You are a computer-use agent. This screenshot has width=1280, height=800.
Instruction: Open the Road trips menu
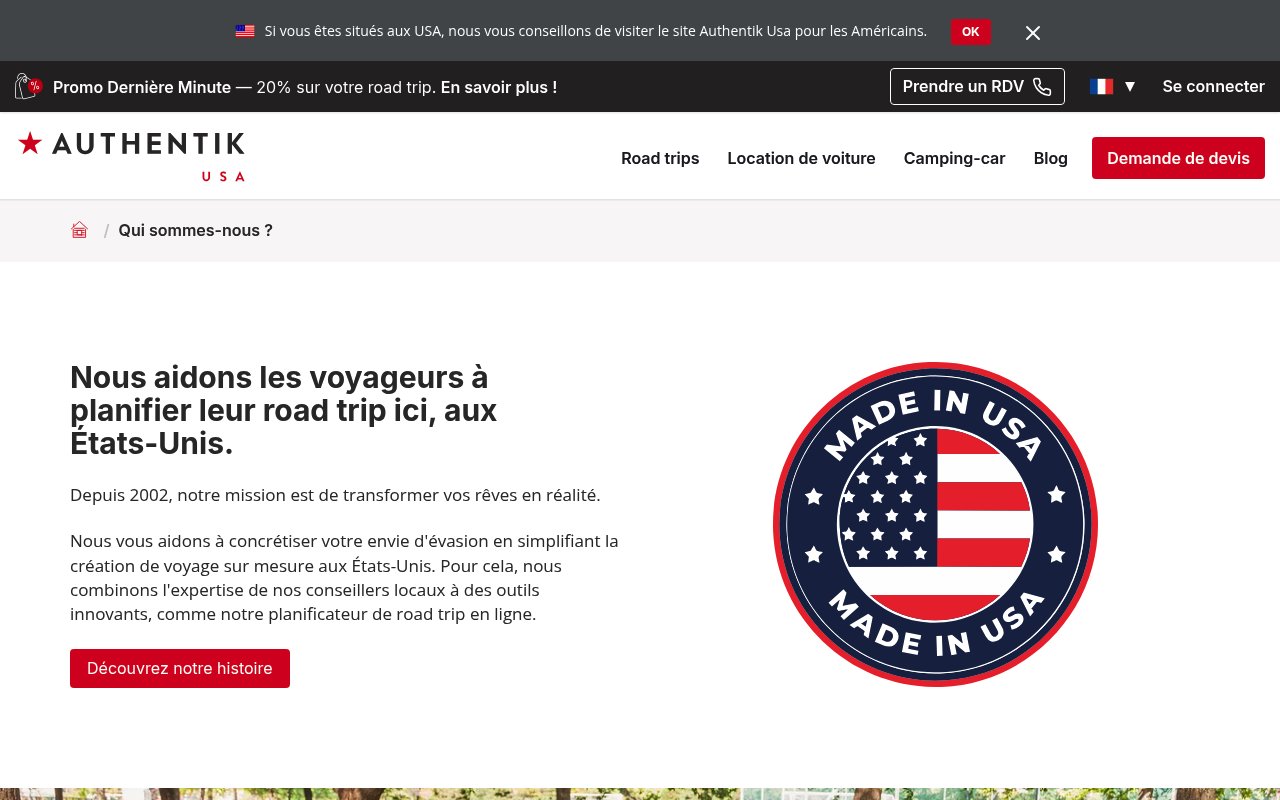click(x=660, y=158)
